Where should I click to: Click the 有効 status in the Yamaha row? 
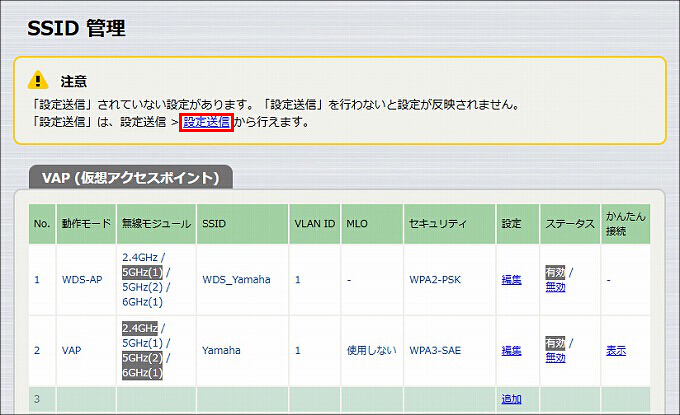coord(555,343)
